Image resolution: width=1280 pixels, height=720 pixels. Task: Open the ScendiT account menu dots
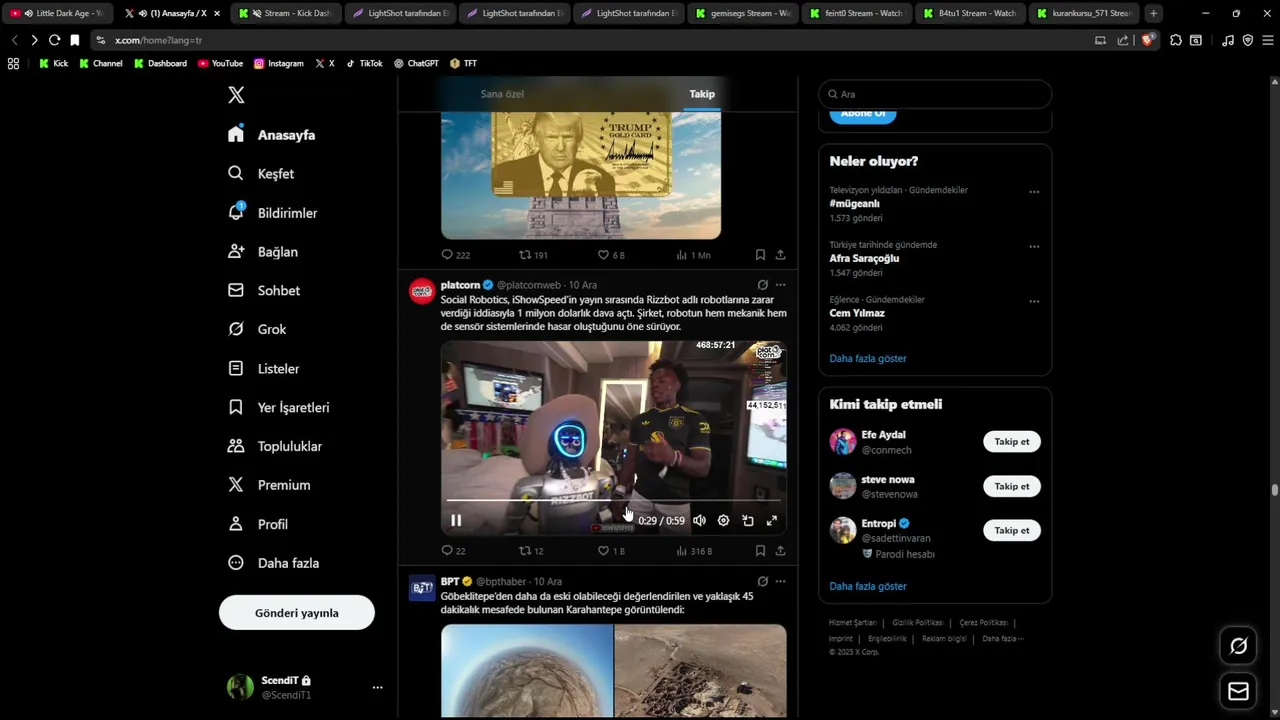click(x=377, y=687)
